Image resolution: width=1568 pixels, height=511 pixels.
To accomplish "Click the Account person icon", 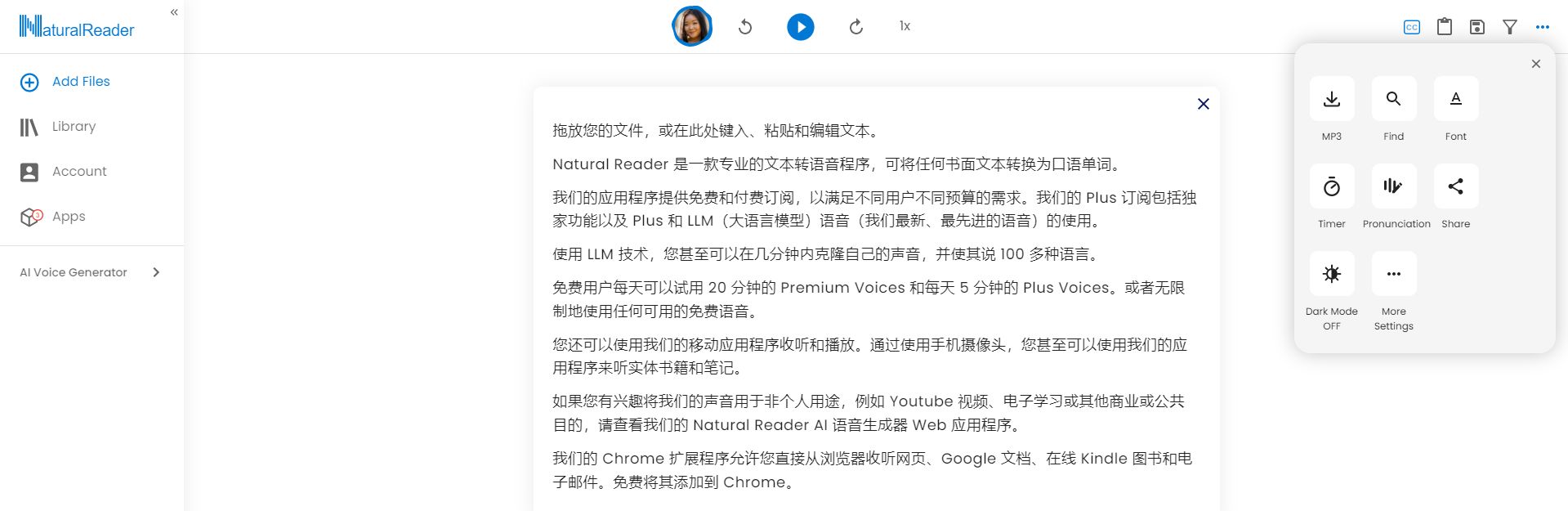I will coord(29,172).
